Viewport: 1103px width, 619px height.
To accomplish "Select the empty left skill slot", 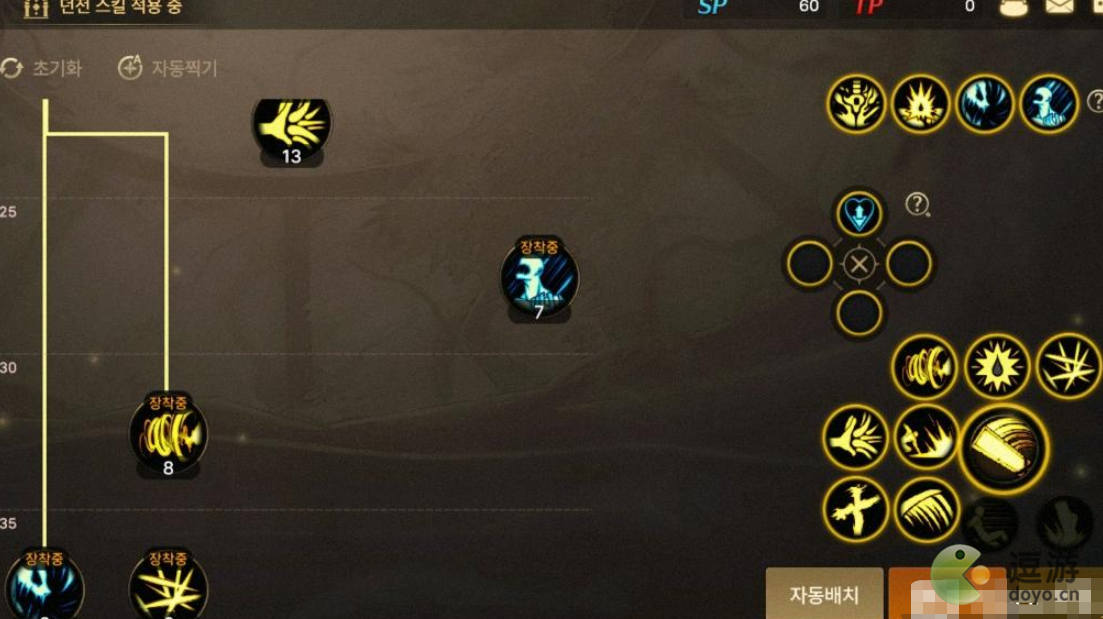I will (809, 264).
